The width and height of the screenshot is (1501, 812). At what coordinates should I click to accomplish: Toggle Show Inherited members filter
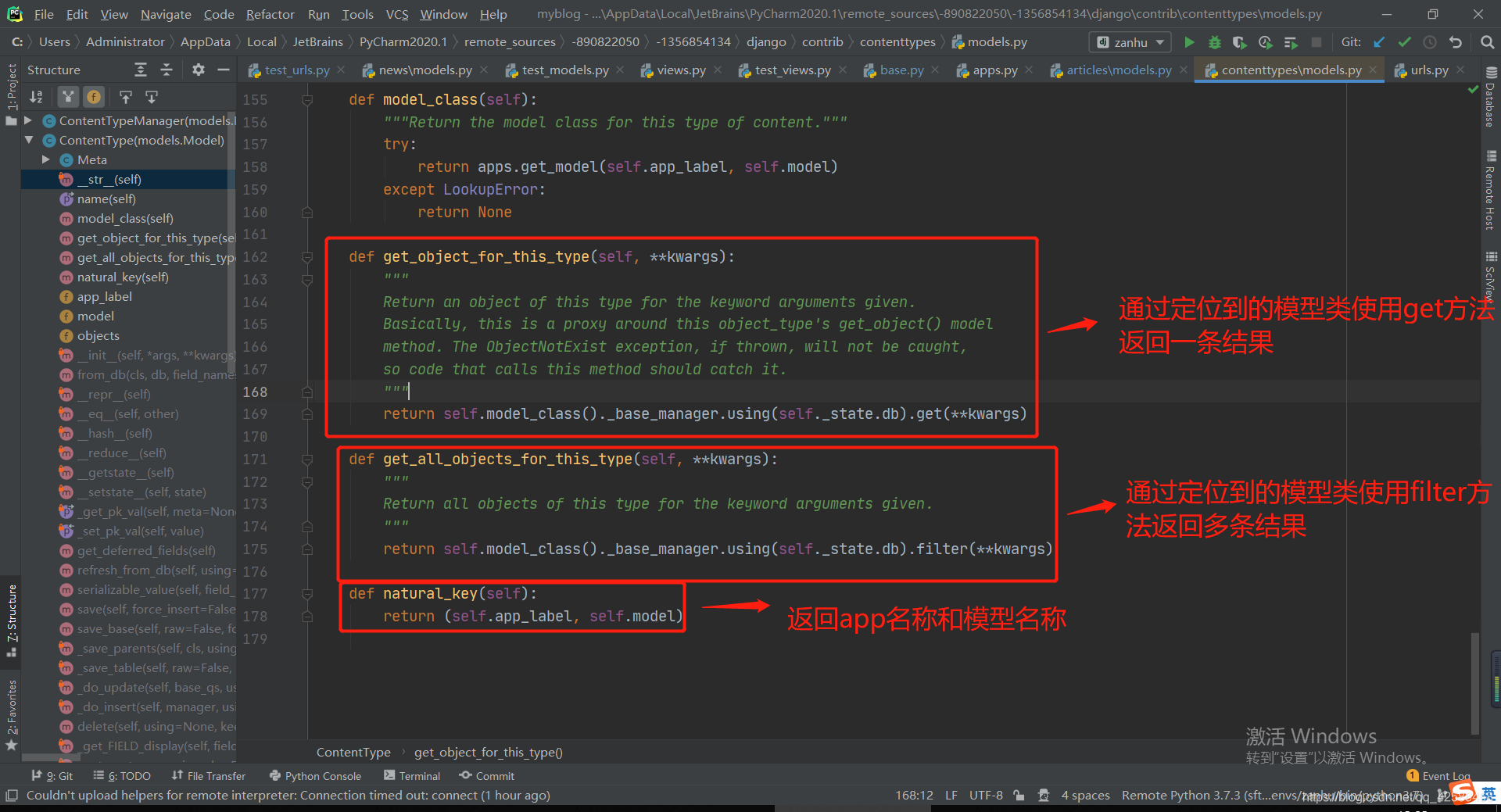pyautogui.click(x=69, y=97)
